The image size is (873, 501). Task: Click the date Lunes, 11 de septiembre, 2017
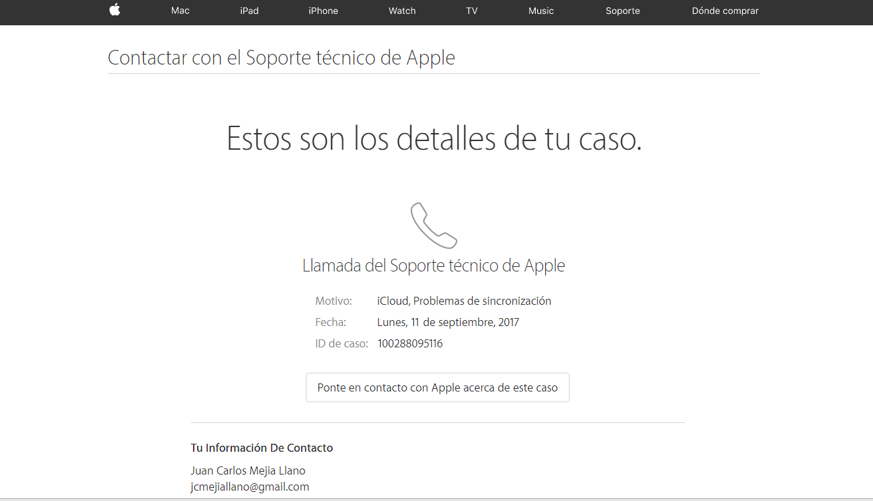point(448,322)
